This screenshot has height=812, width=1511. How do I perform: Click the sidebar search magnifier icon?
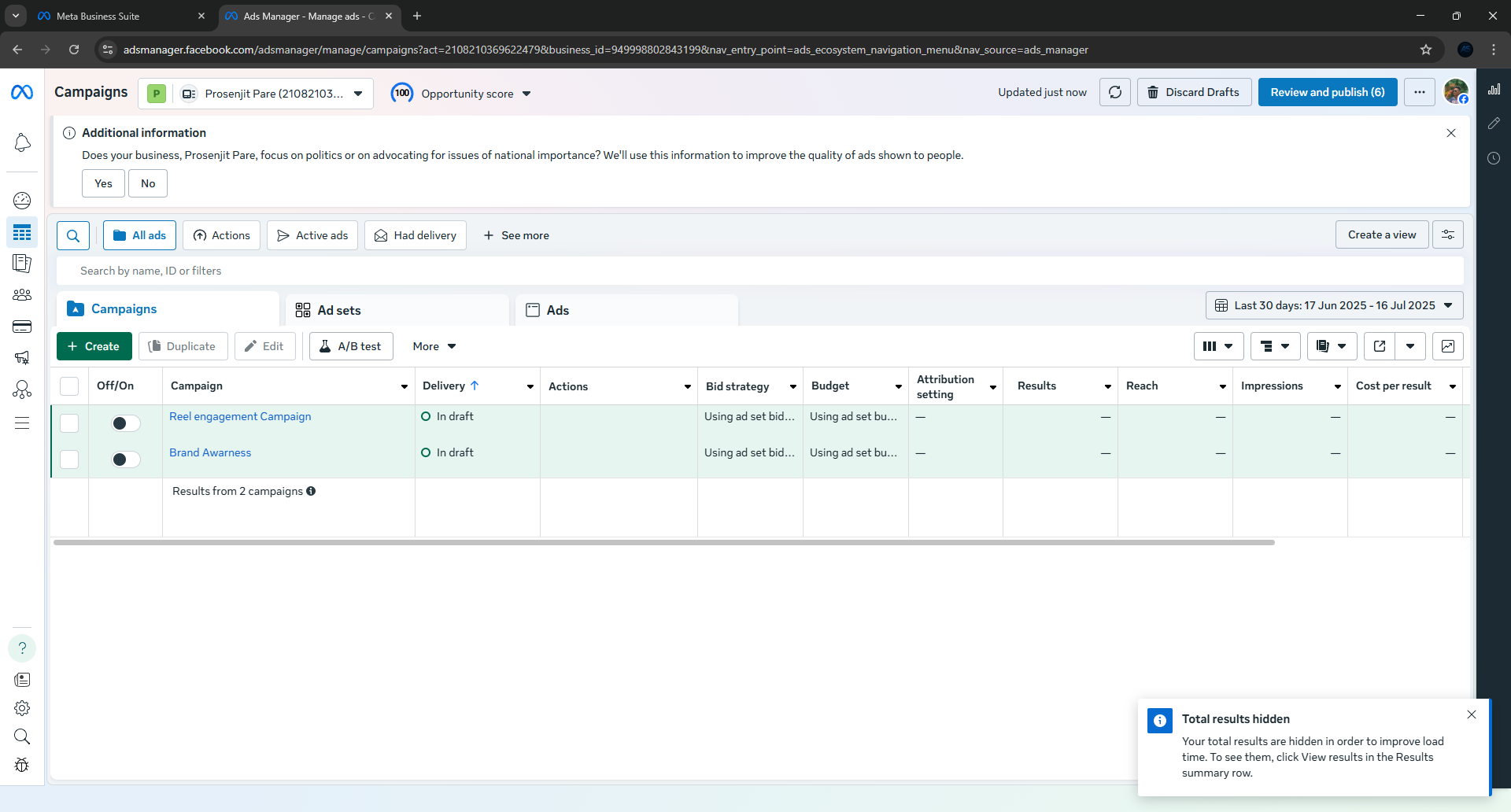22,736
